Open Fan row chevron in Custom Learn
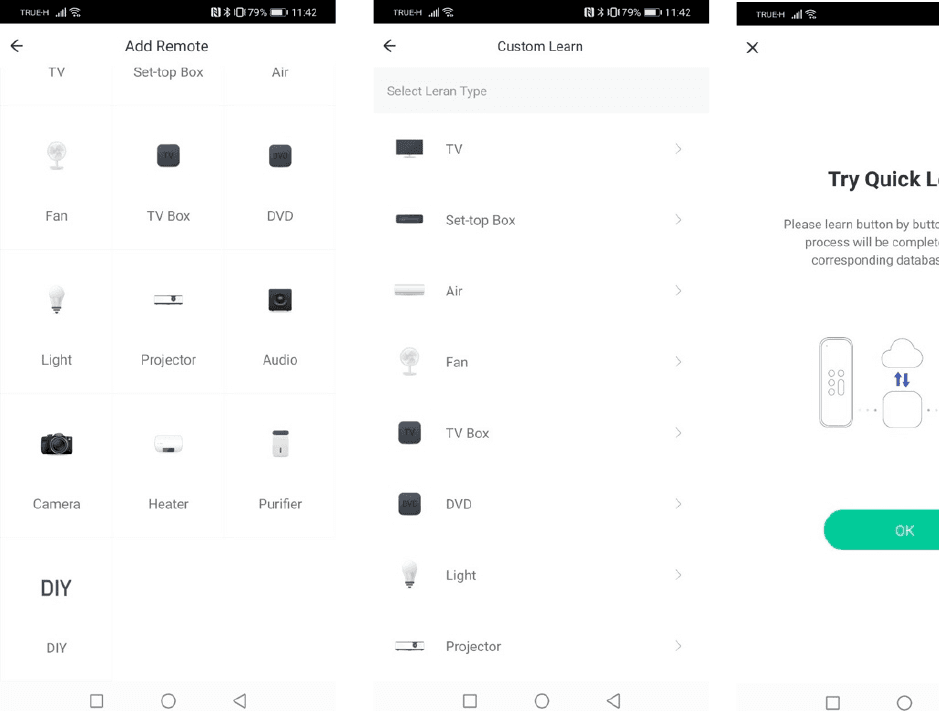Viewport: 939px width, 711px height. pos(678,361)
